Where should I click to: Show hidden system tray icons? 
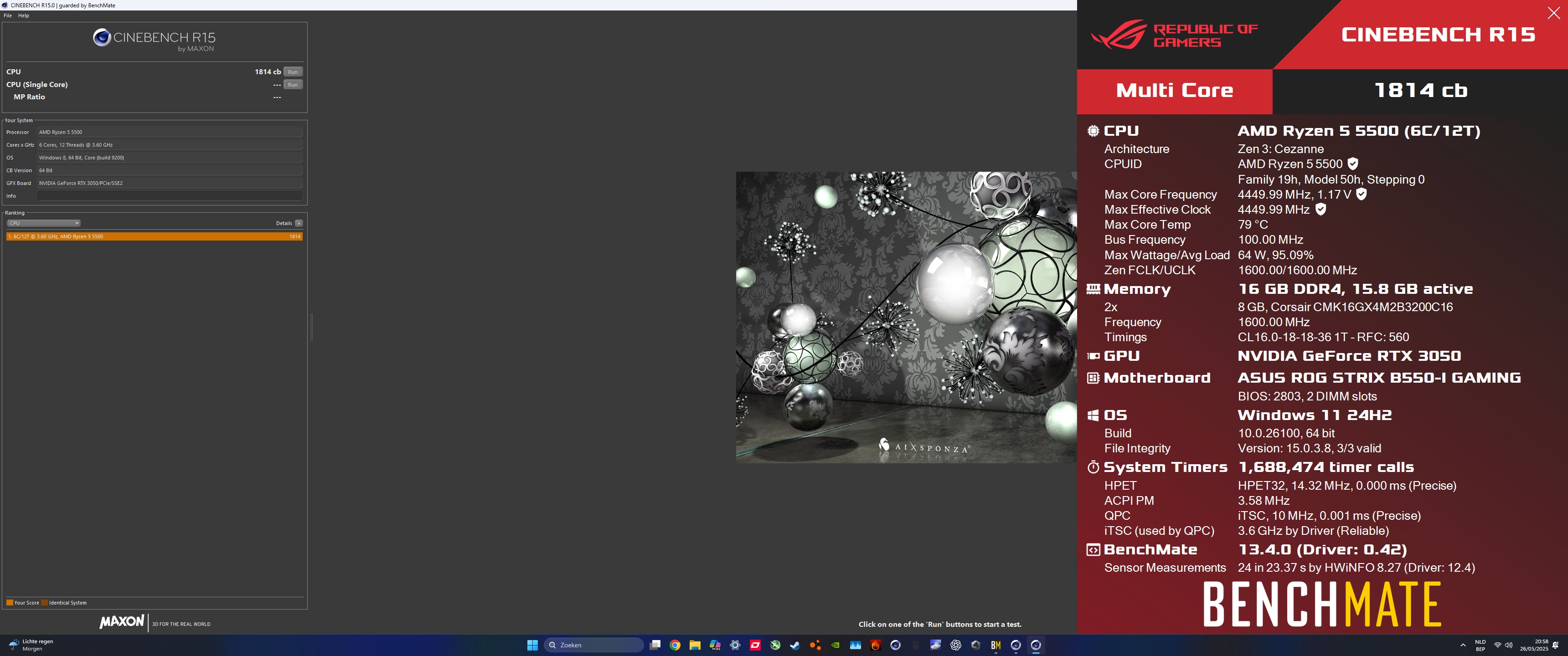click(1463, 645)
